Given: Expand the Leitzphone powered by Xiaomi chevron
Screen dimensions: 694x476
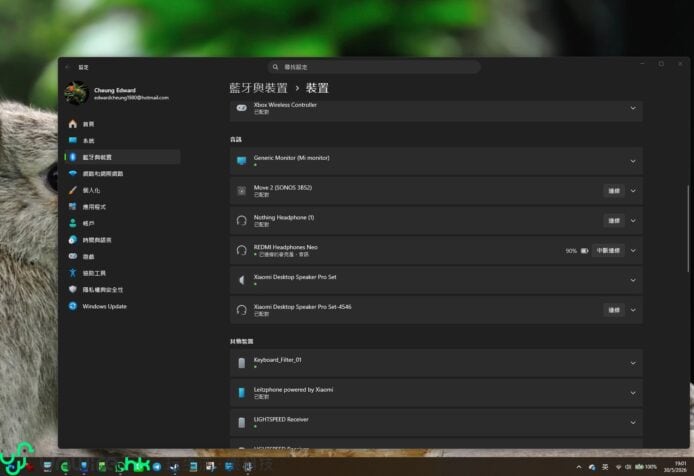Looking at the screenshot, I should (633, 393).
